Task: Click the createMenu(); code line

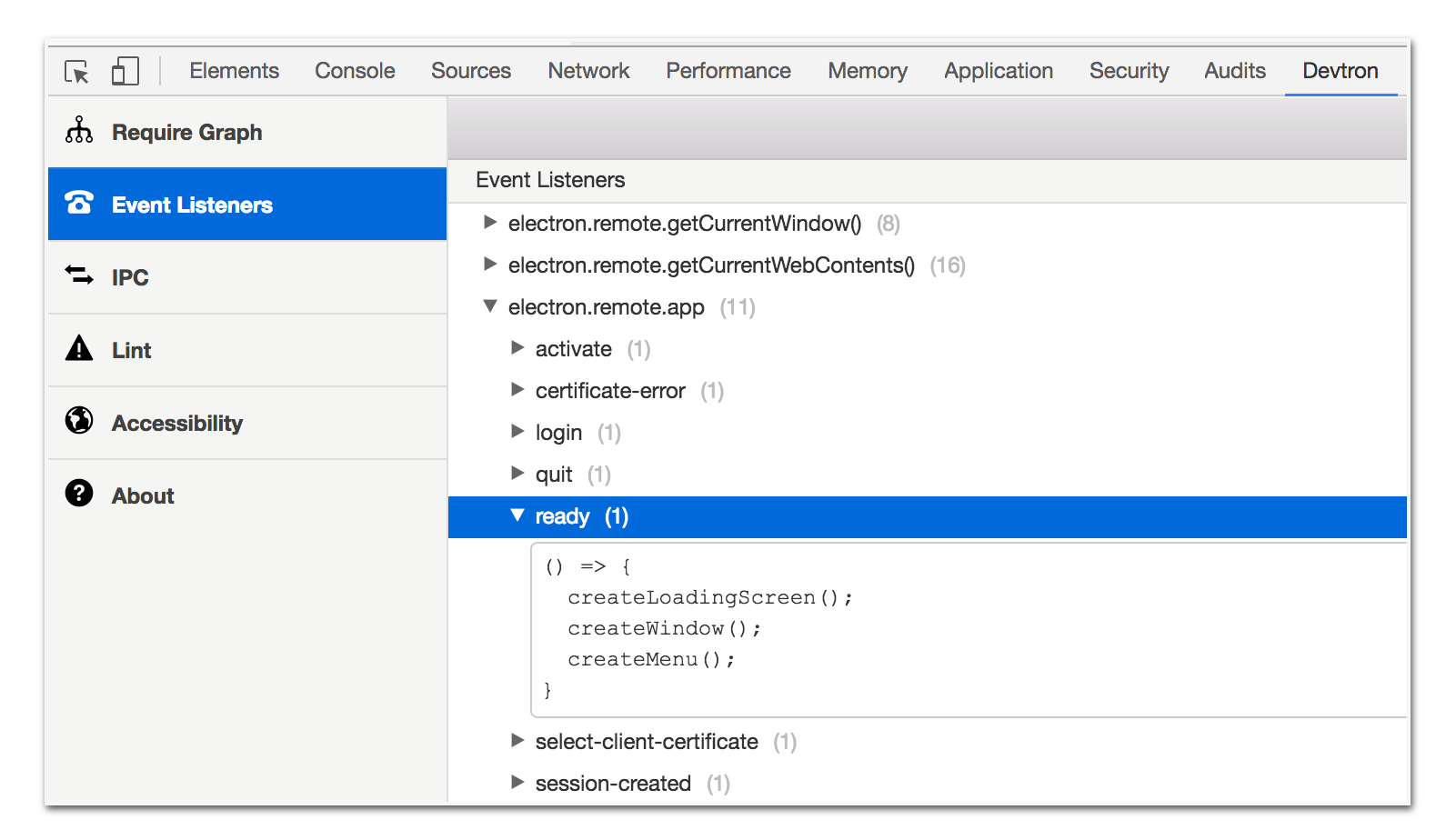Action: 651,659
